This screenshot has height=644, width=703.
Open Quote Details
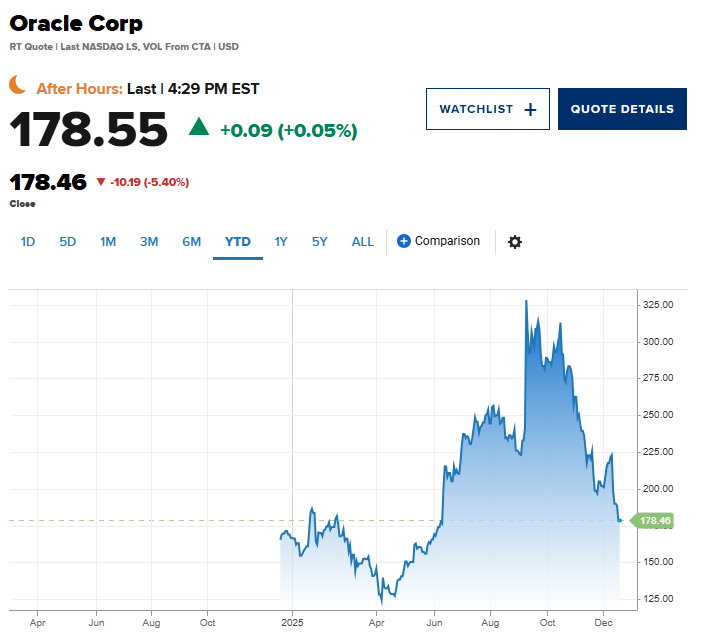pyautogui.click(x=622, y=109)
